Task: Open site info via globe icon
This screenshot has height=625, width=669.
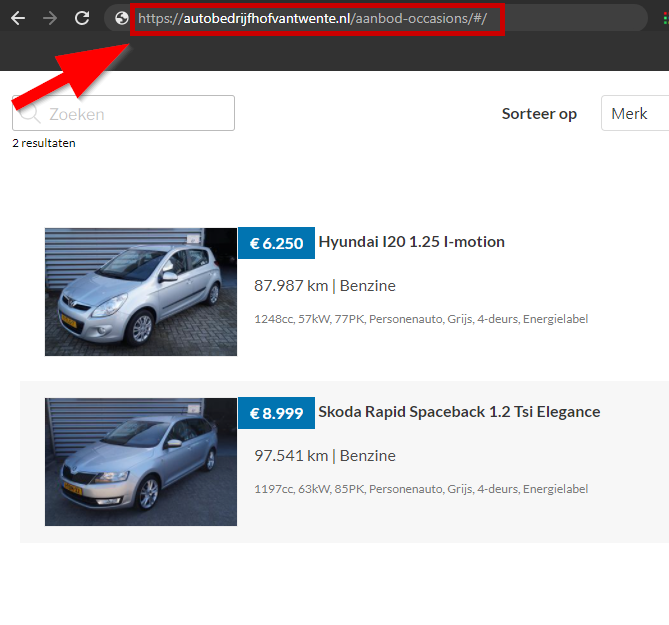Action: (x=121, y=18)
